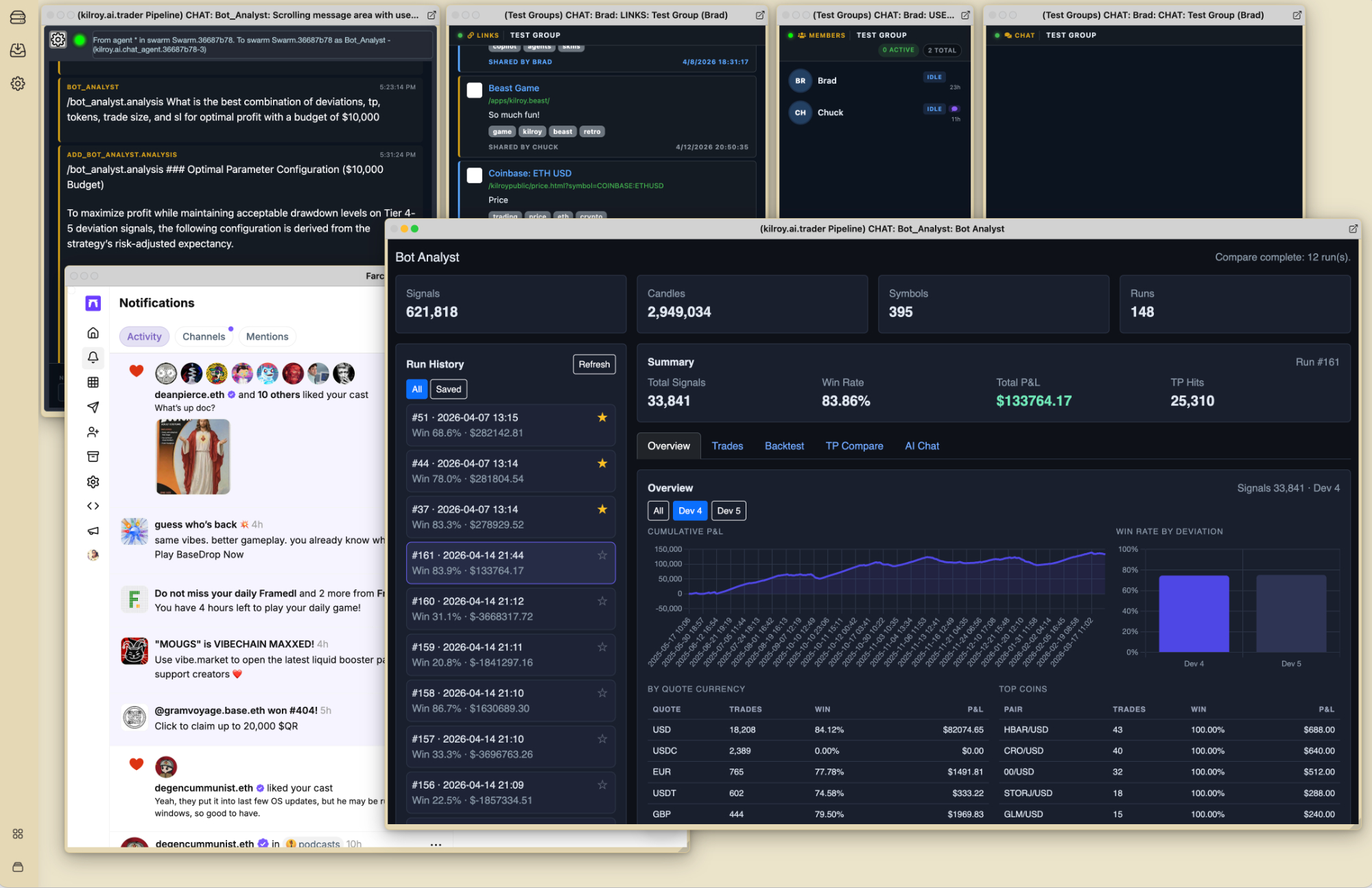Image resolution: width=1372 pixels, height=888 pixels.
Task: Open the settings gear in Bot_Analyst chat
Action: 58,40
